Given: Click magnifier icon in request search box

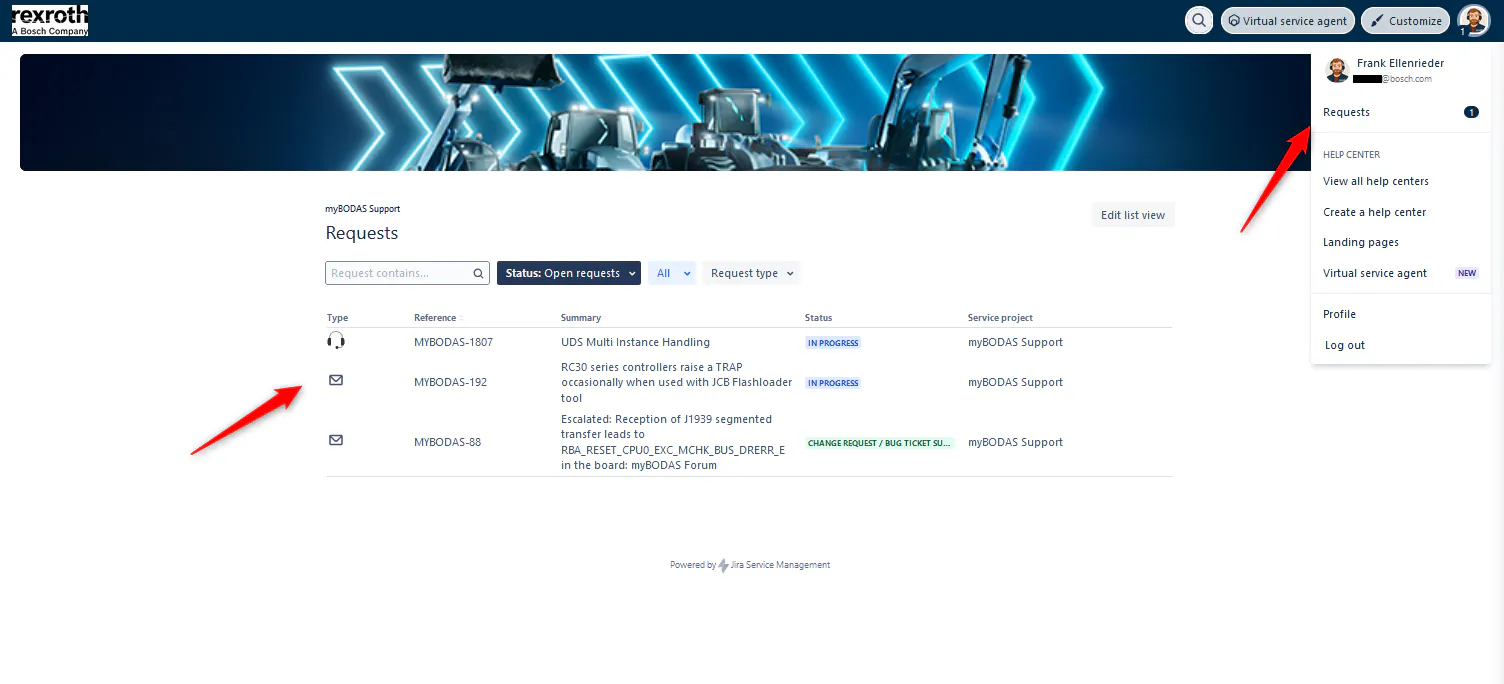Looking at the screenshot, I should click(479, 273).
